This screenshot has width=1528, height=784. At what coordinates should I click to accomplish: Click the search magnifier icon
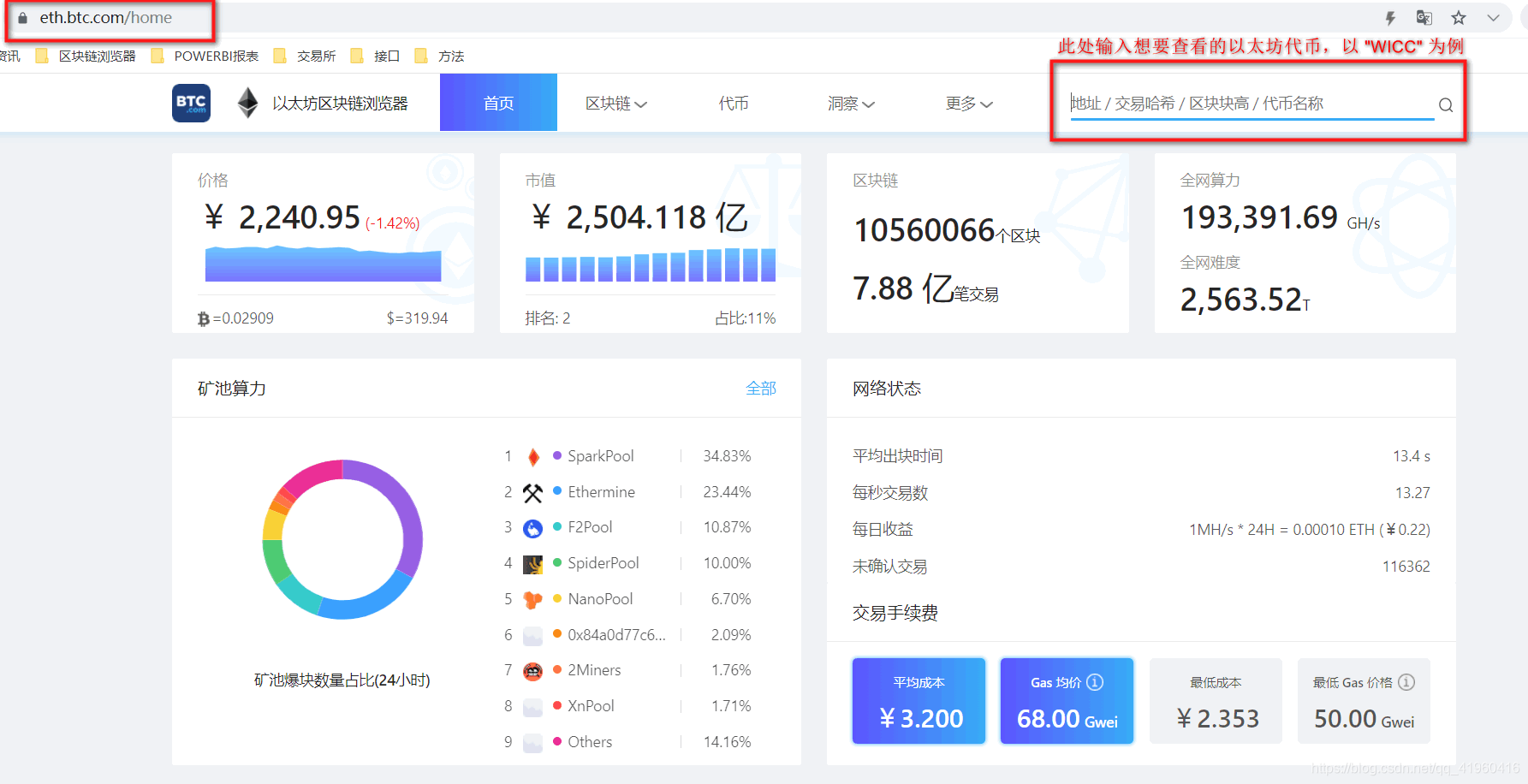point(1445,104)
